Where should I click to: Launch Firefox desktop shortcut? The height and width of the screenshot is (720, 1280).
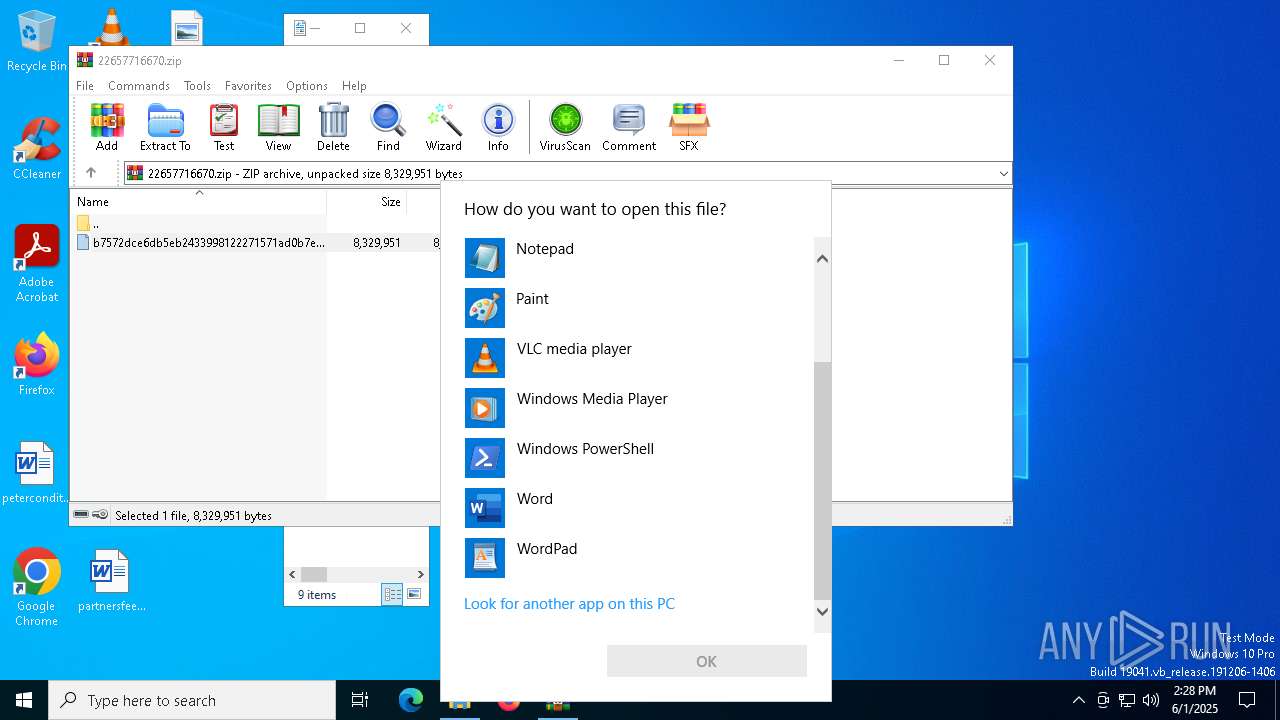(37, 366)
